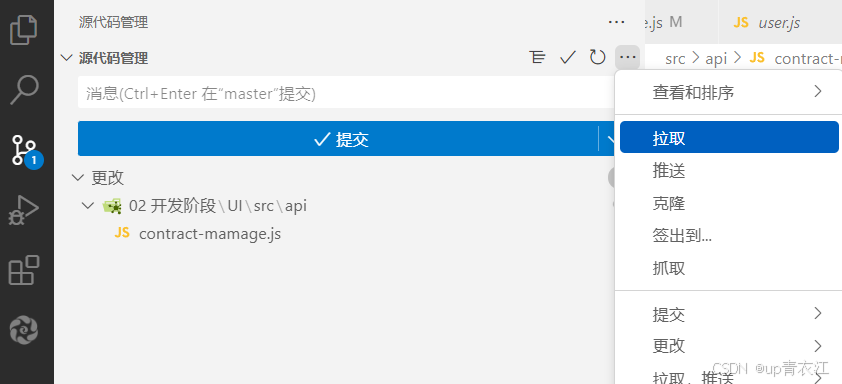This screenshot has height=384, width=842.
Task: Click the swirl extension icon in activity bar
Action: (x=24, y=329)
